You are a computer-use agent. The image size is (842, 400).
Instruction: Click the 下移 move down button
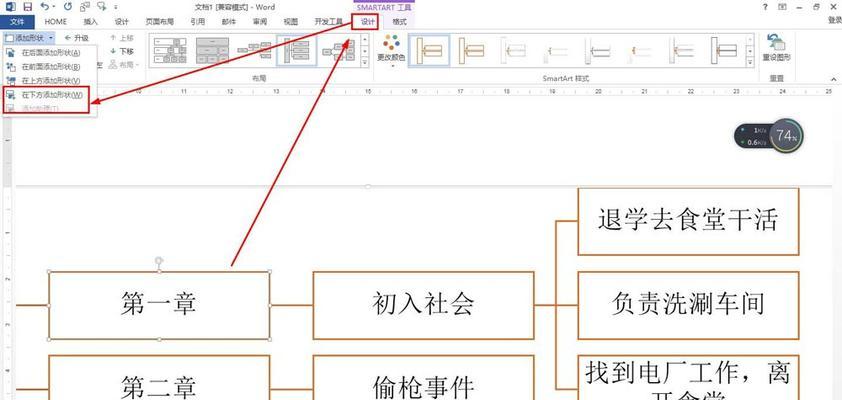[122, 52]
